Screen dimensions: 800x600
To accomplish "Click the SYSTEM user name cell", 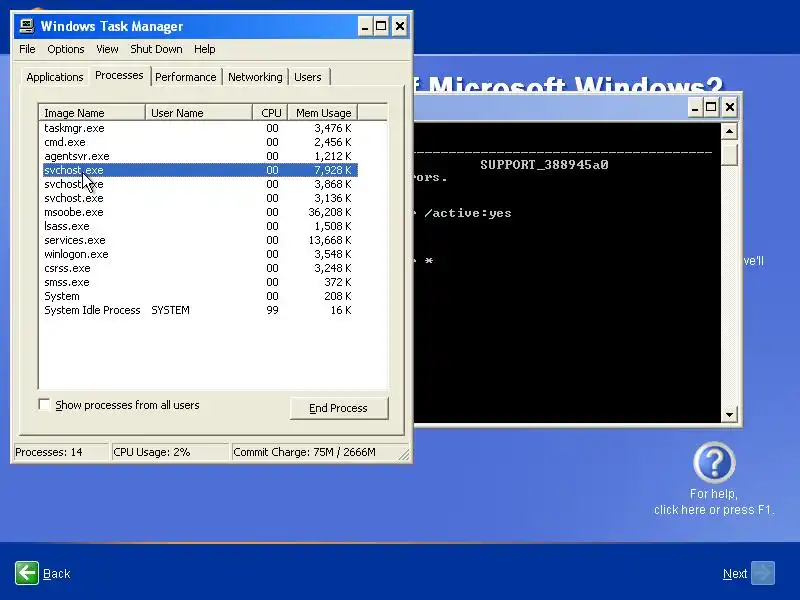I will tap(170, 310).
